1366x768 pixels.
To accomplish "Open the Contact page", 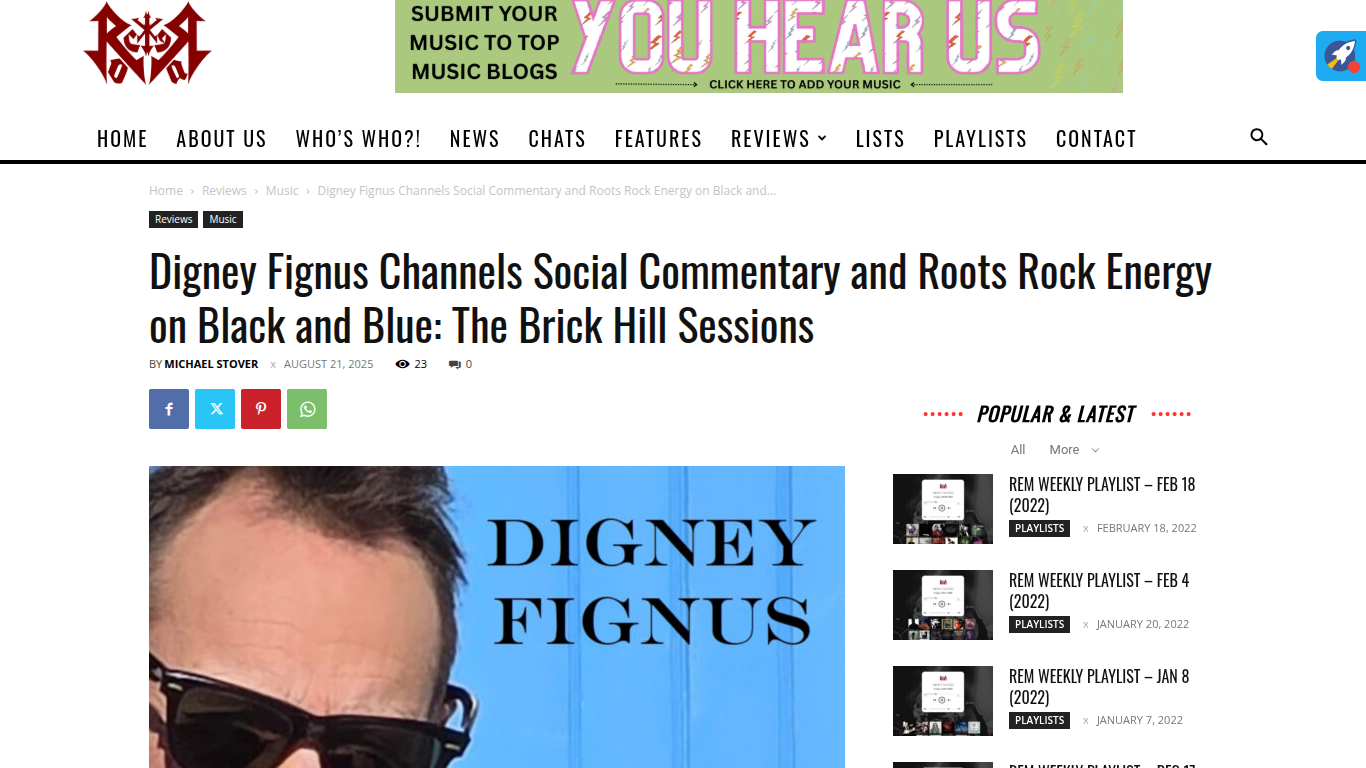I will coord(1096,138).
